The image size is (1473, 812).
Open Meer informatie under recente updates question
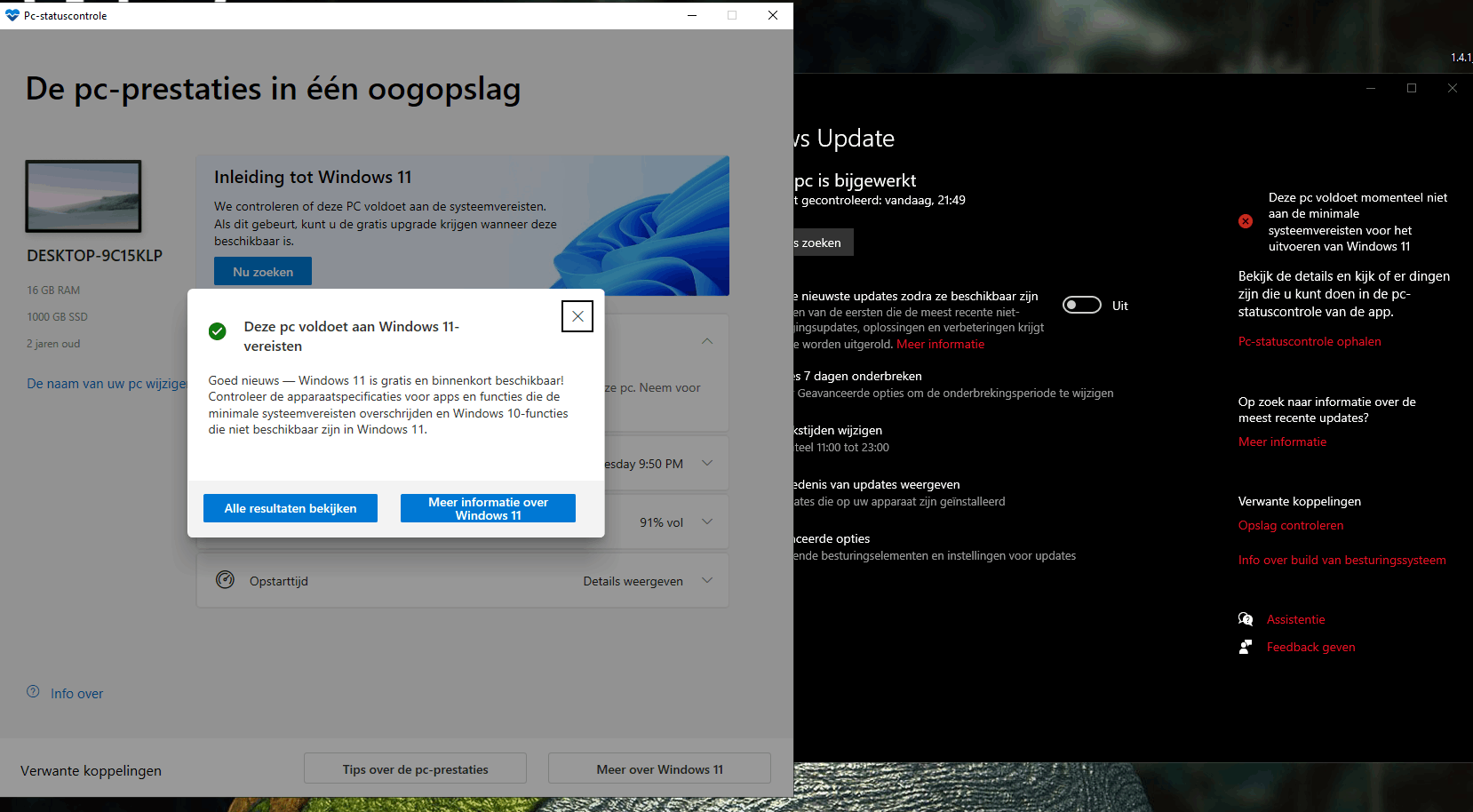pos(1282,442)
